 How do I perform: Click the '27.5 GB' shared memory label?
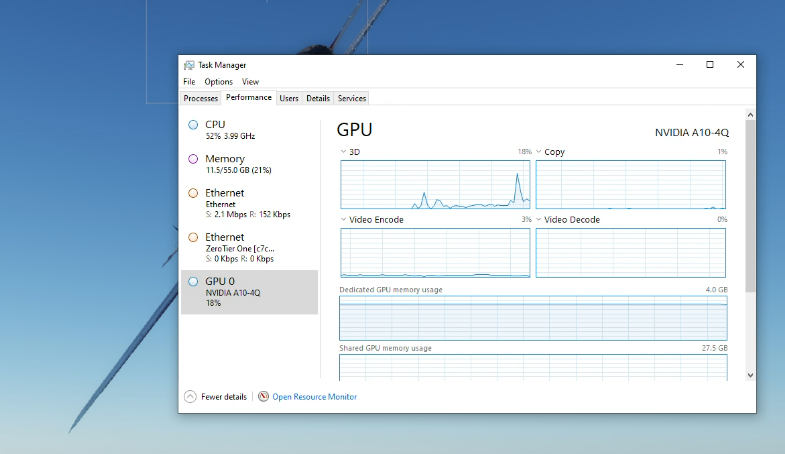(714, 348)
